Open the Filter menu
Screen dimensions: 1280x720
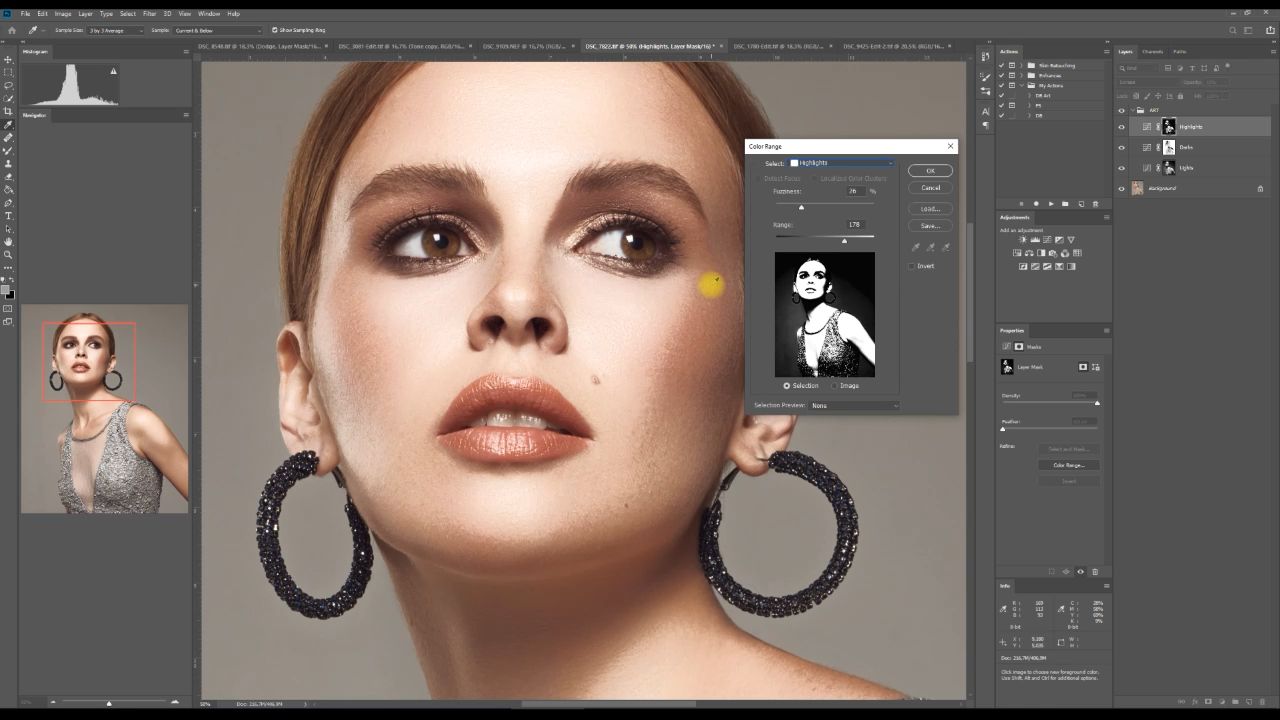click(x=149, y=14)
